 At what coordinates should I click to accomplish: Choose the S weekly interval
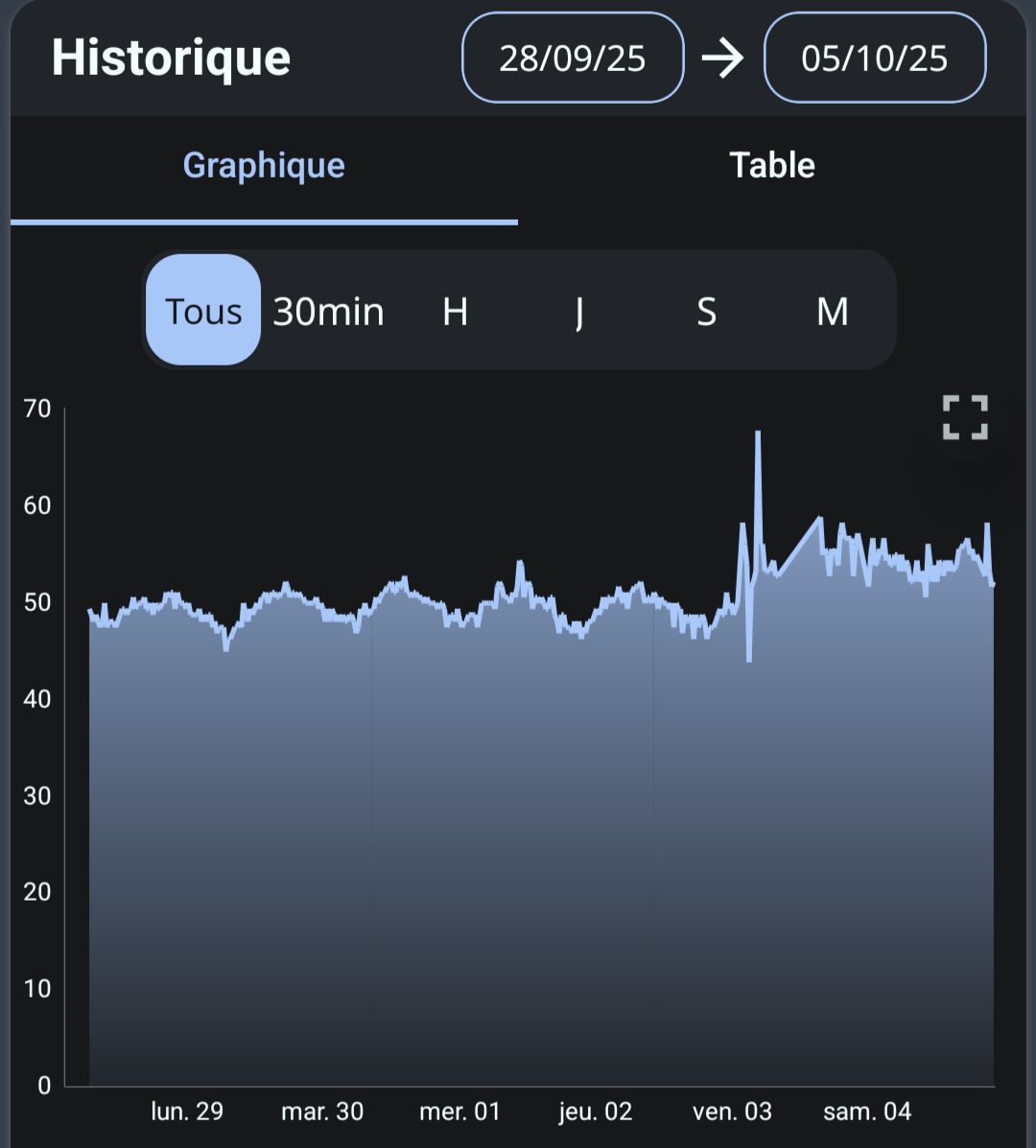click(x=706, y=311)
